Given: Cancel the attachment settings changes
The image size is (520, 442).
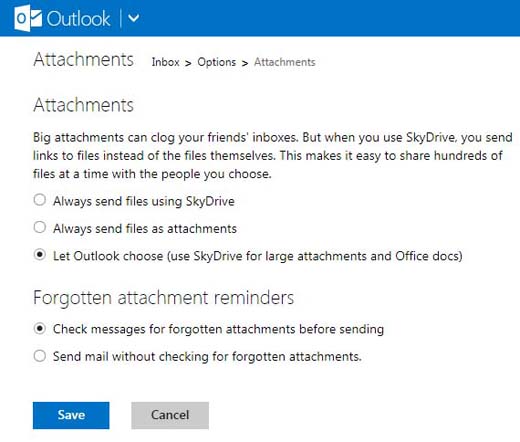Looking at the screenshot, I should point(170,415).
